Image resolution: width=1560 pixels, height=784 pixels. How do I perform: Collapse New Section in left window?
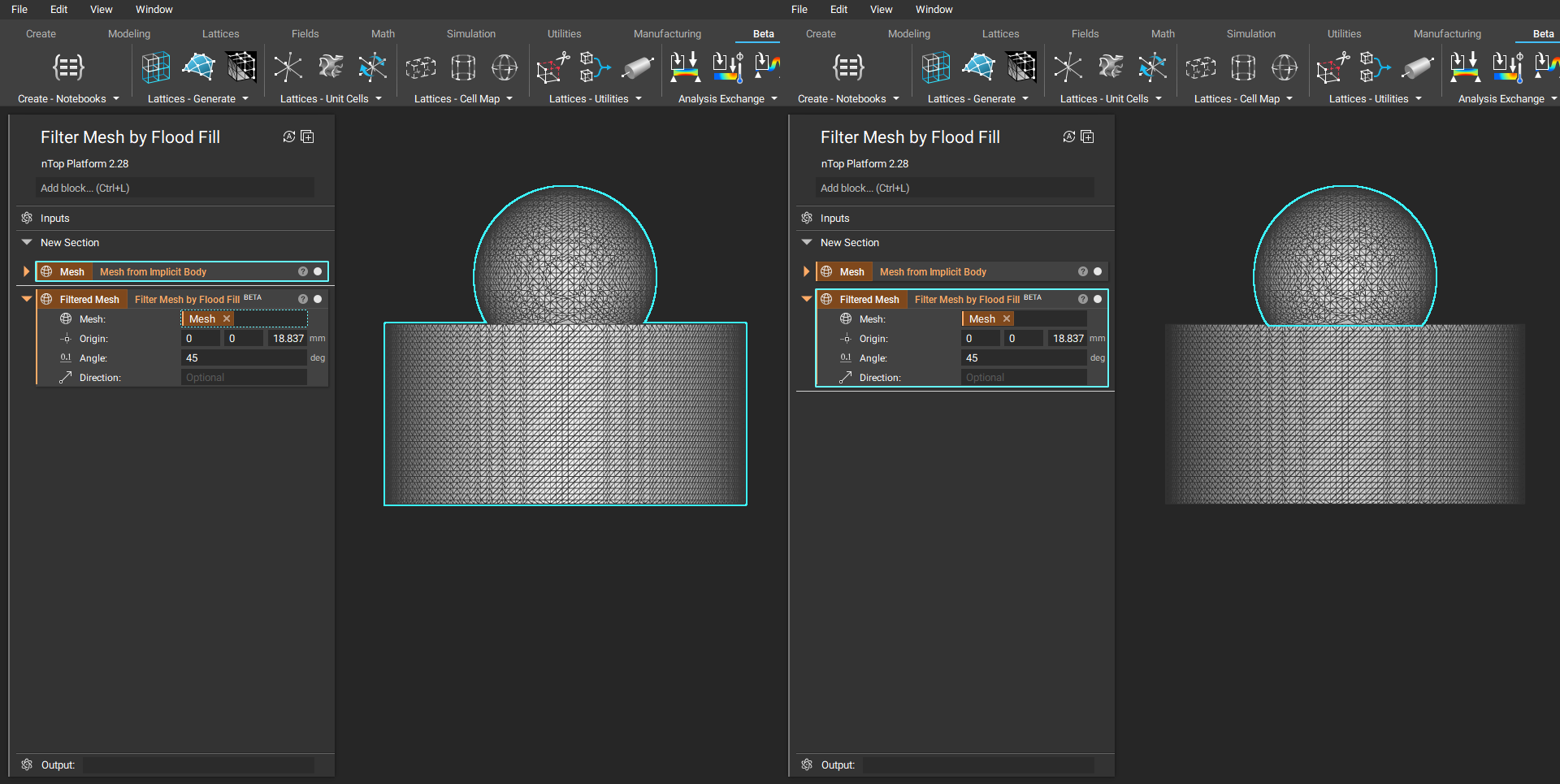click(x=27, y=242)
